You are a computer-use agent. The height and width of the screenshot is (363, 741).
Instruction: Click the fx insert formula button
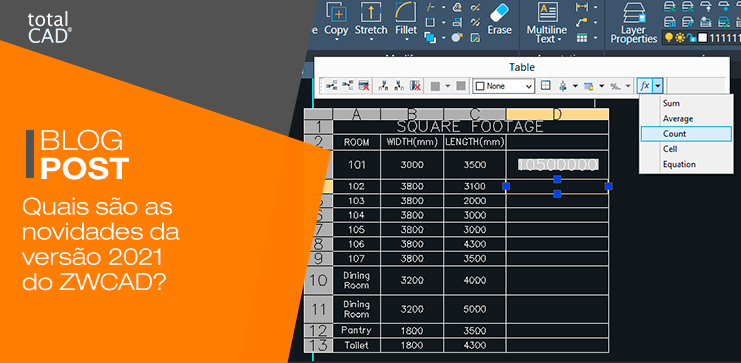click(645, 86)
